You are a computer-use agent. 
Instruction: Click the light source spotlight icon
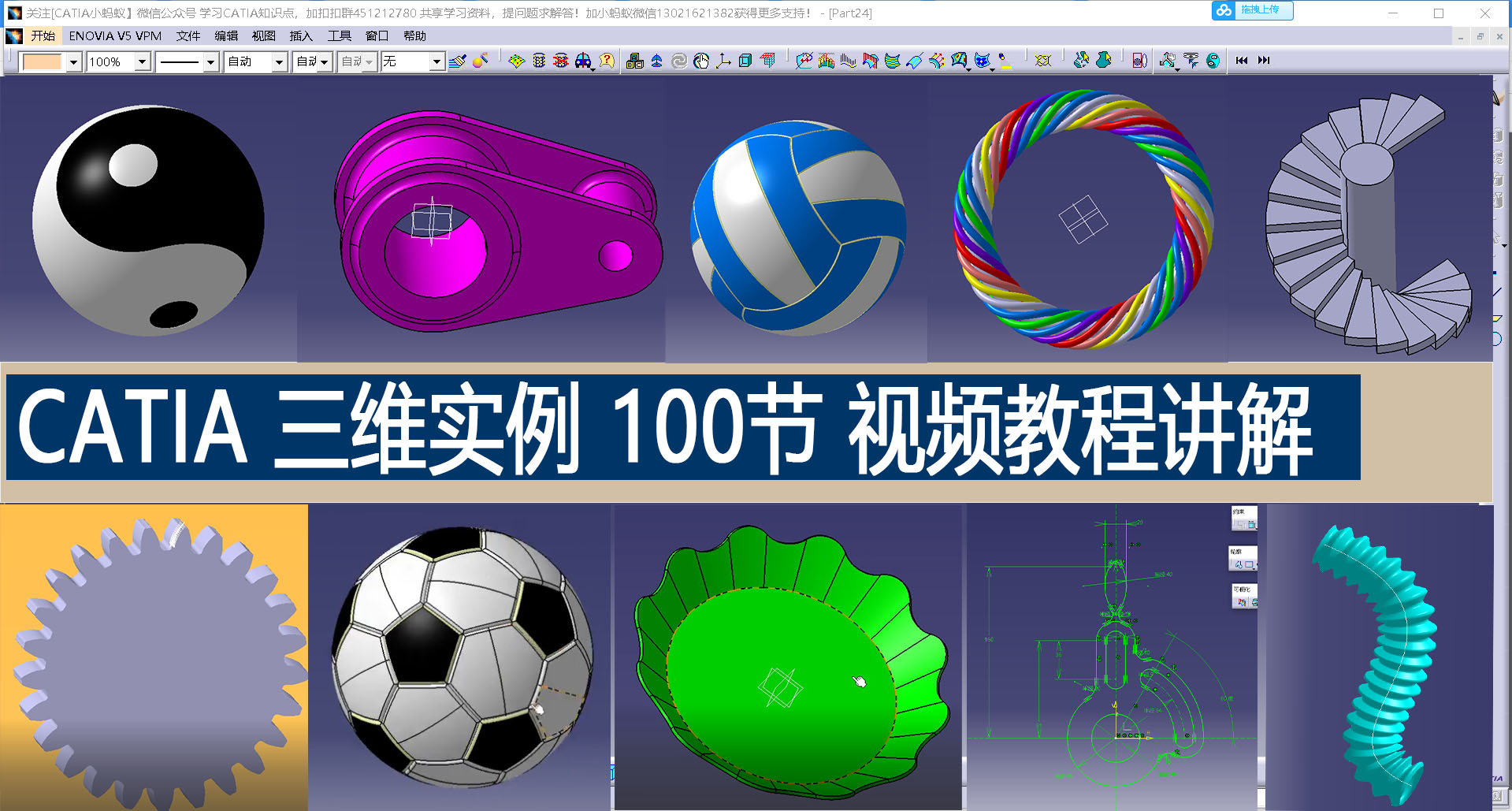1005,61
